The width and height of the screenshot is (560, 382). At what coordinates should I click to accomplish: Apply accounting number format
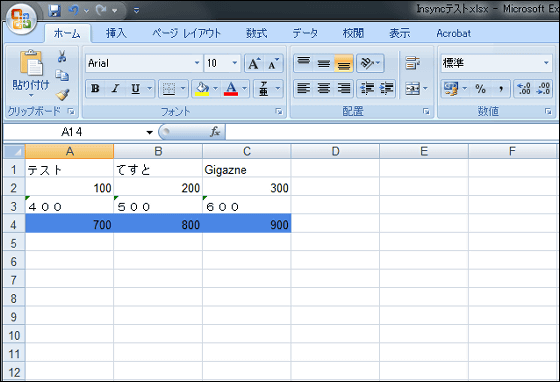451,89
